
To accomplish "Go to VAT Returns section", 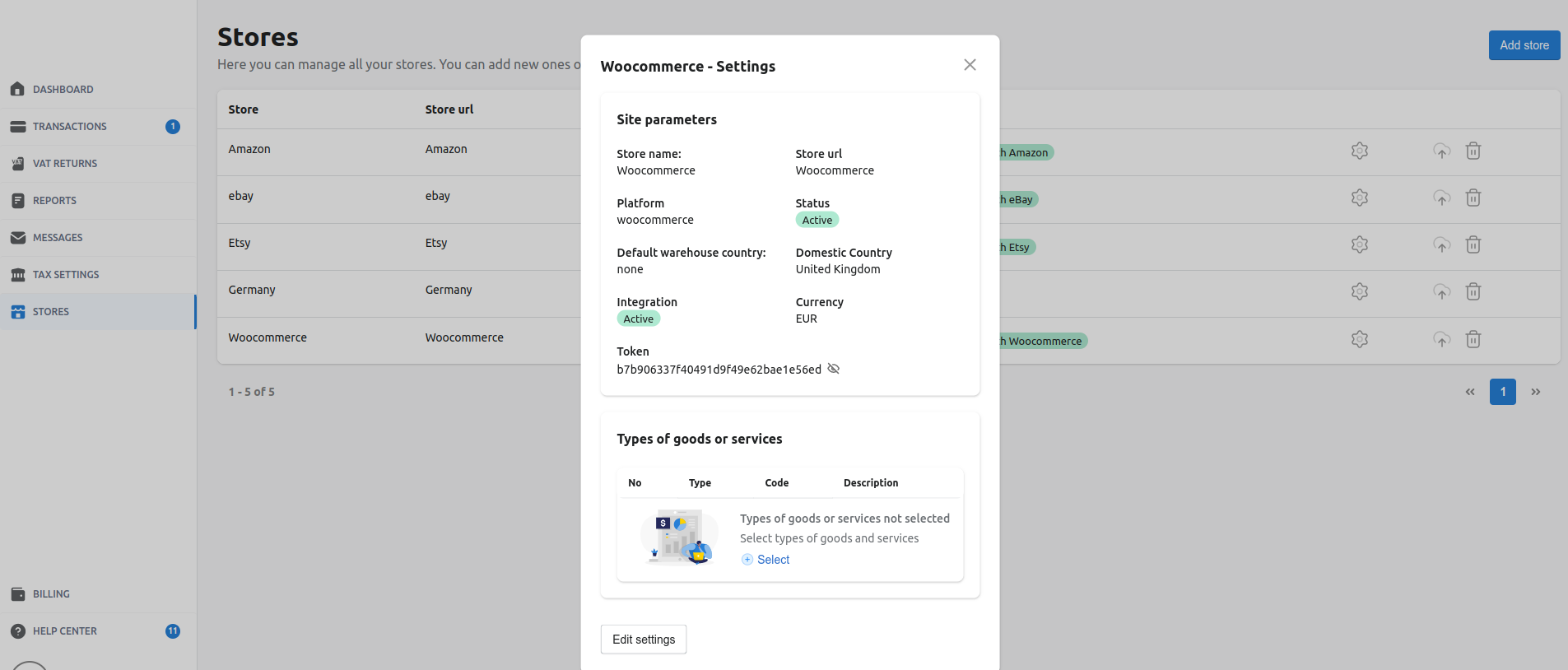I will click(x=98, y=163).
